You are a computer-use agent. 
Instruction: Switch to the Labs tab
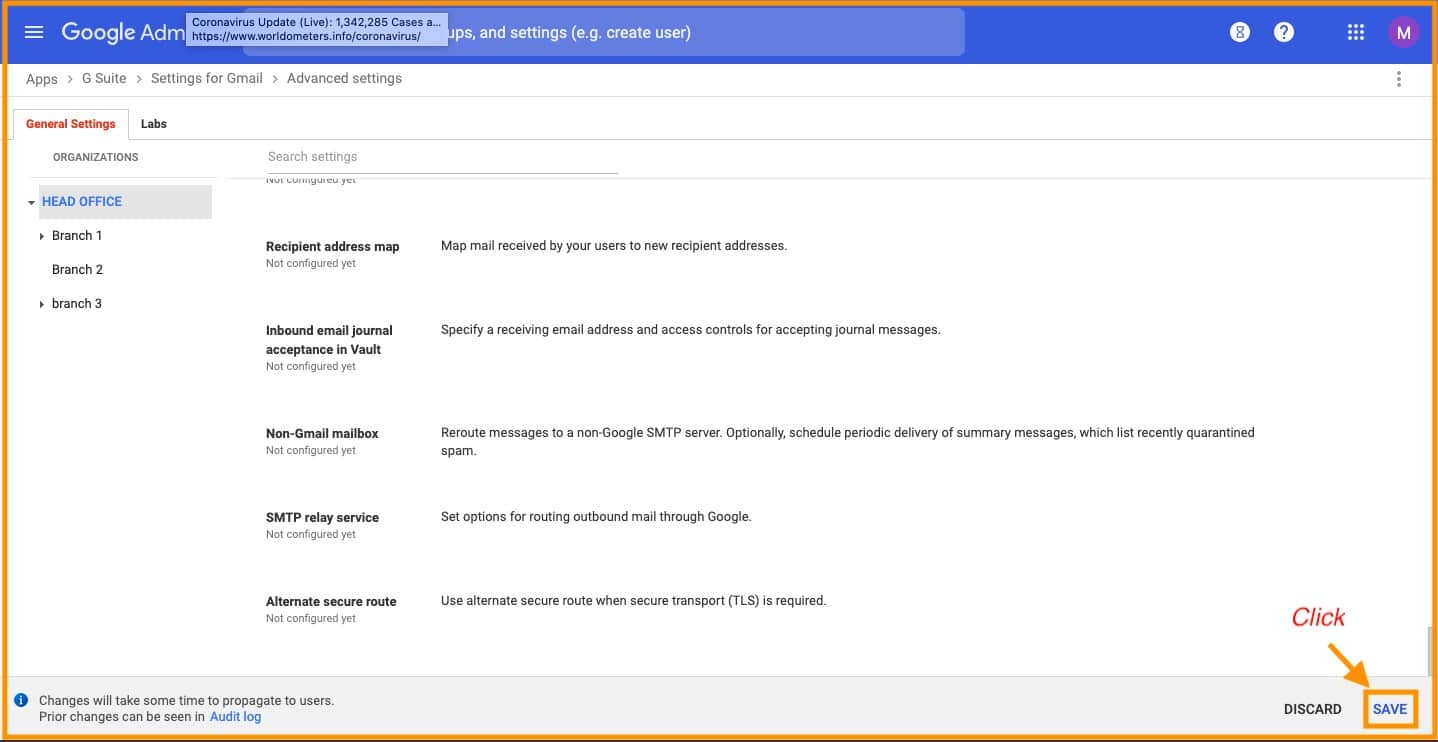[x=154, y=124]
